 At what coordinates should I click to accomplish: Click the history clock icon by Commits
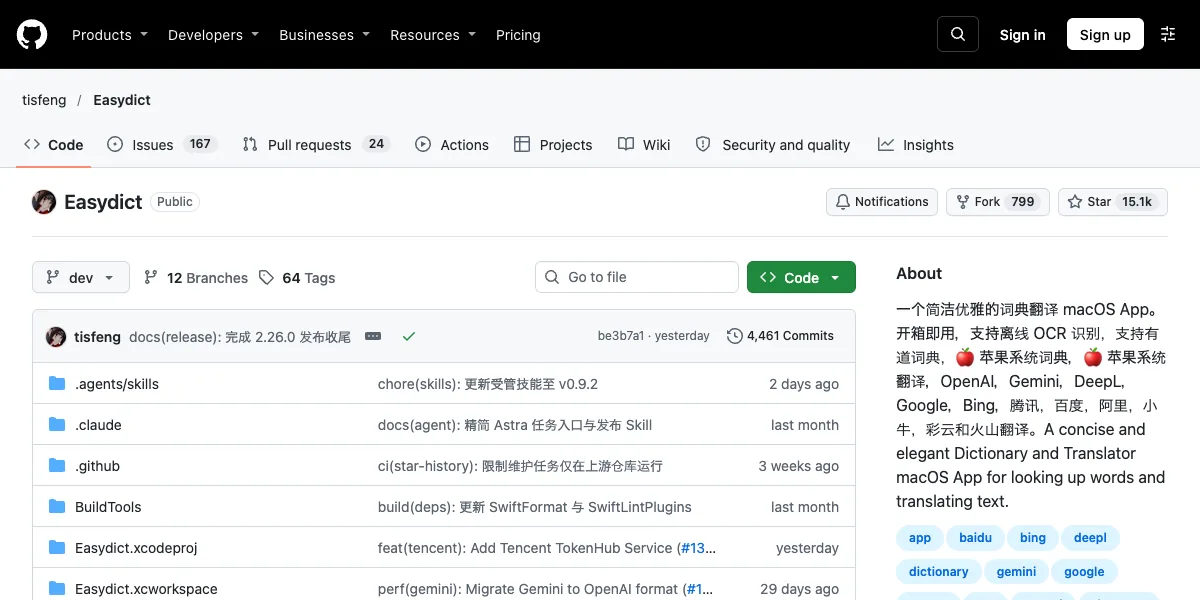[x=735, y=336]
